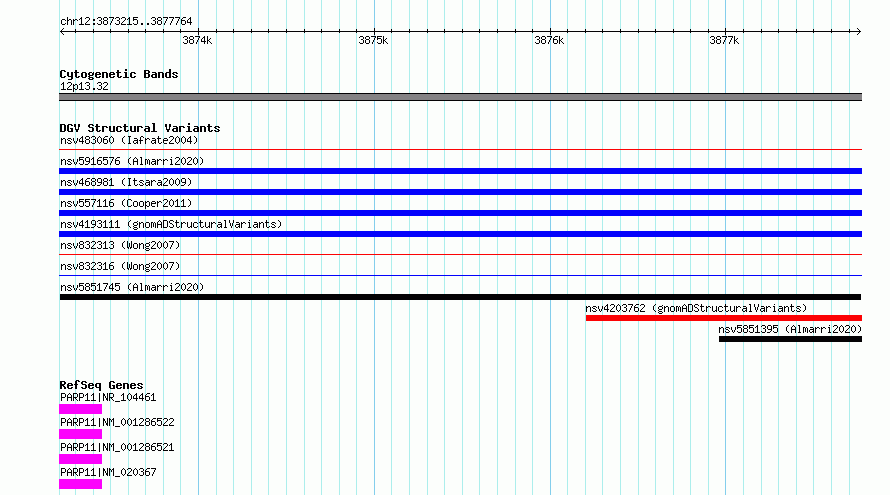
Task: Click the 3876k ruler label
Action: tap(549, 40)
